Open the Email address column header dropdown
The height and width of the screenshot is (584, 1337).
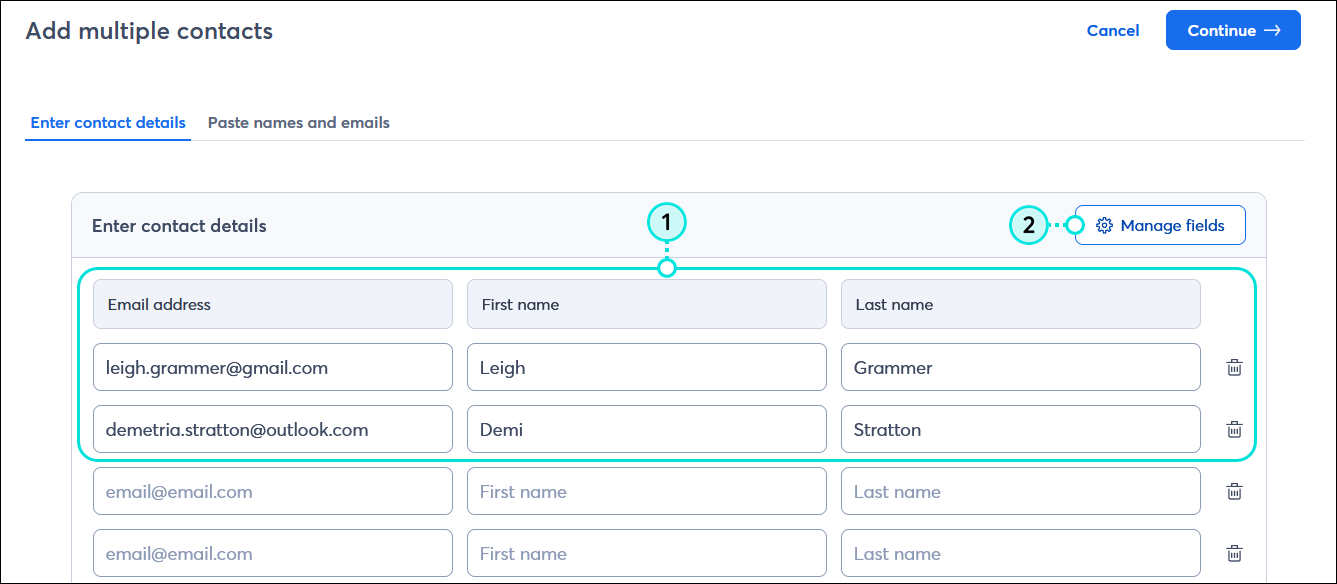pos(273,304)
